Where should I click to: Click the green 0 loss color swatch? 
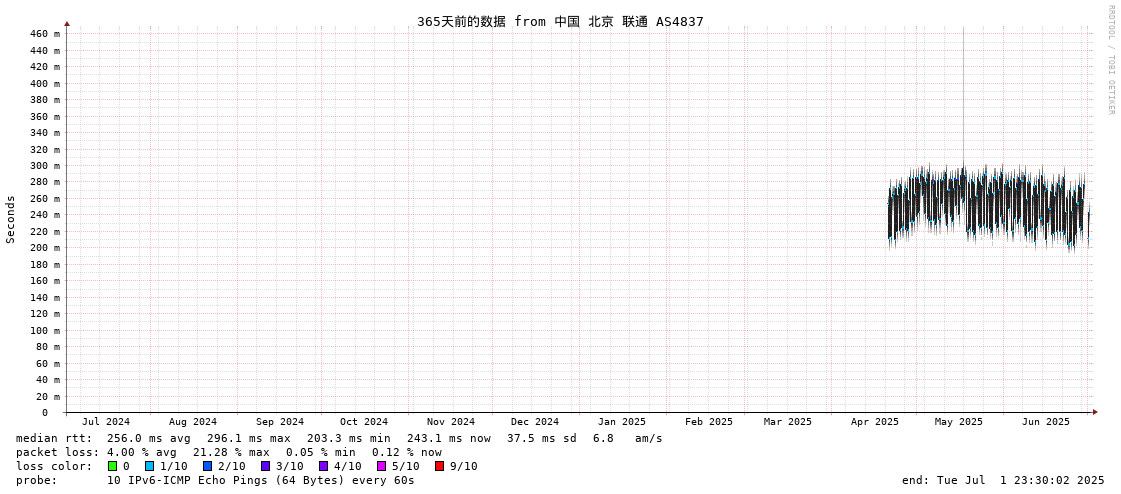(x=112, y=466)
